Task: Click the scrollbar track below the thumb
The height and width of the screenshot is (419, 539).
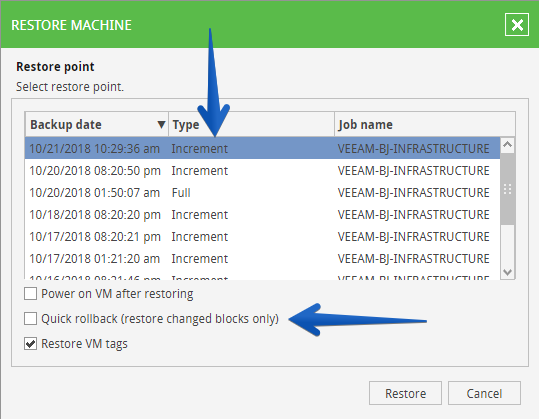Action: 507,245
